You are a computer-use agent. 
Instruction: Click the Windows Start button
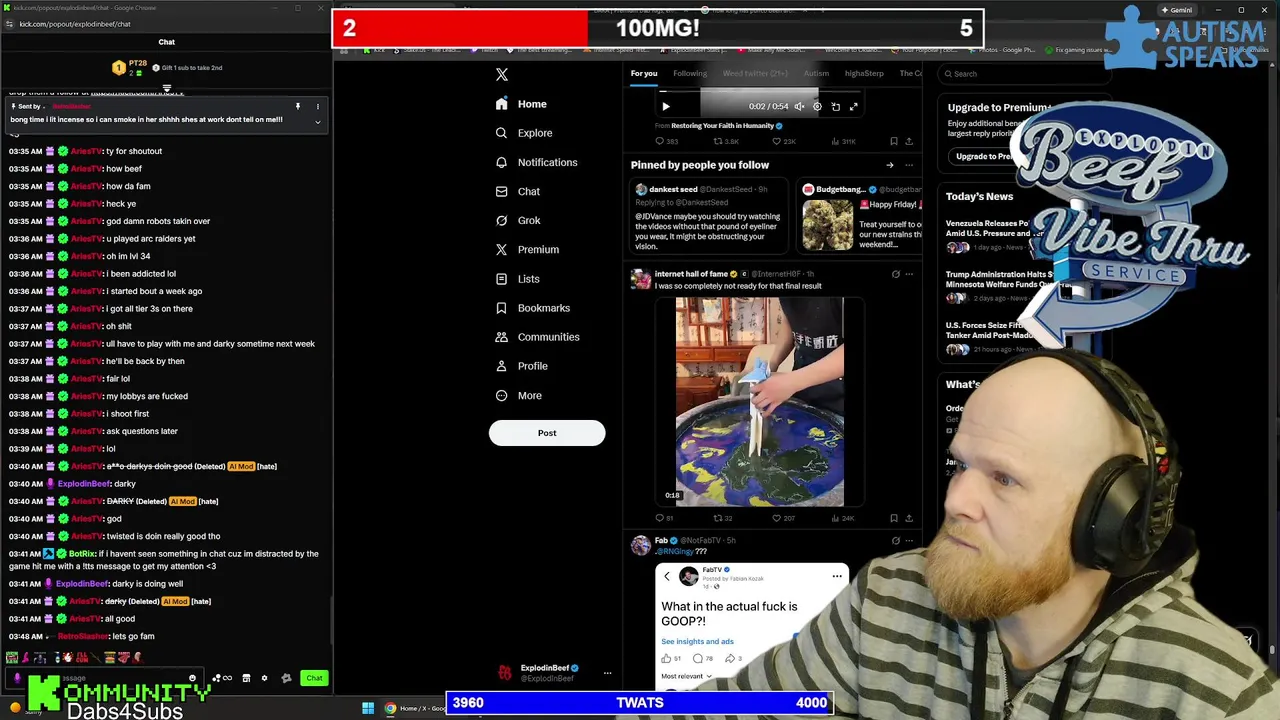(x=368, y=708)
